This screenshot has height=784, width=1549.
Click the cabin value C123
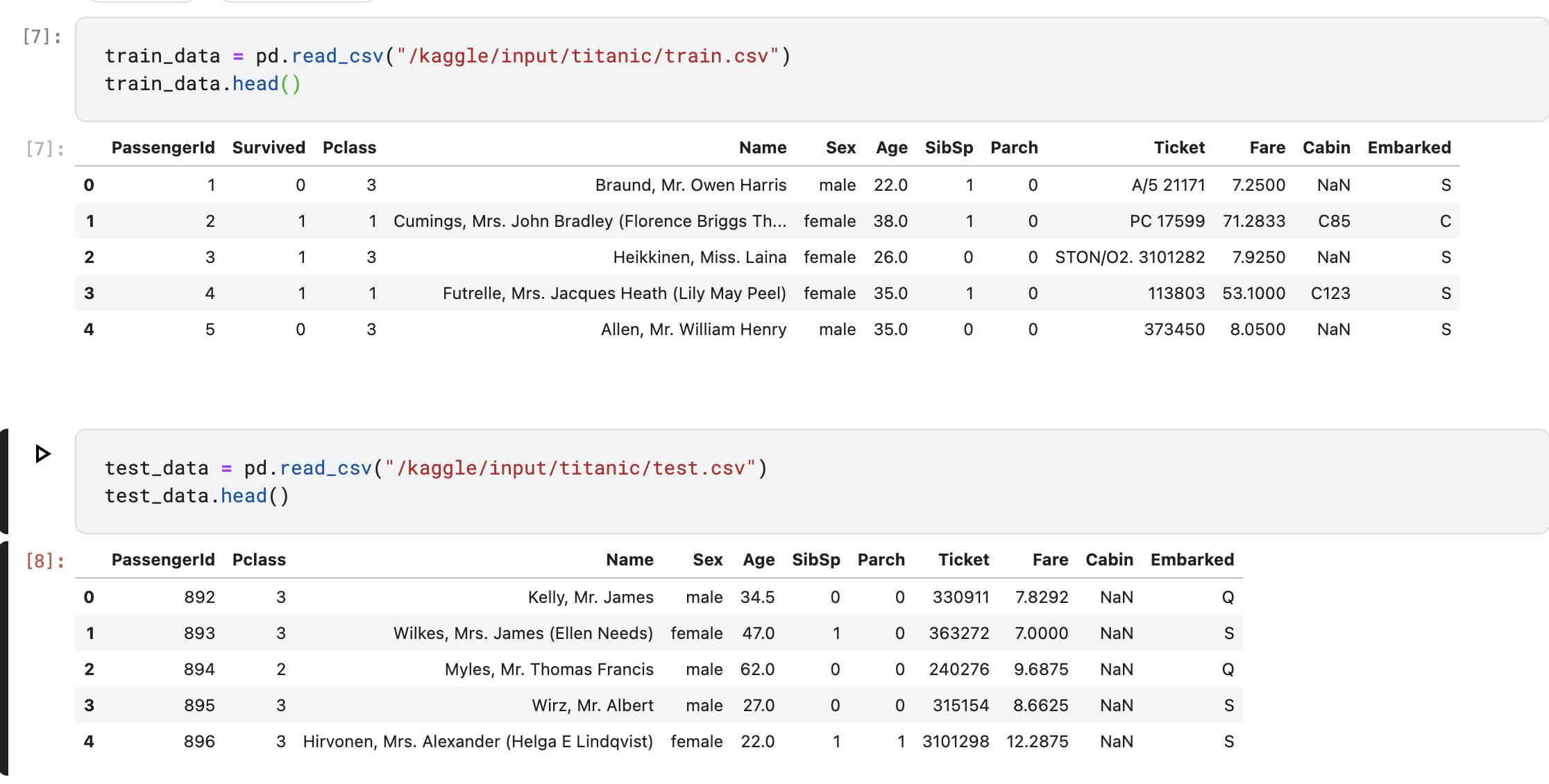[x=1330, y=293]
